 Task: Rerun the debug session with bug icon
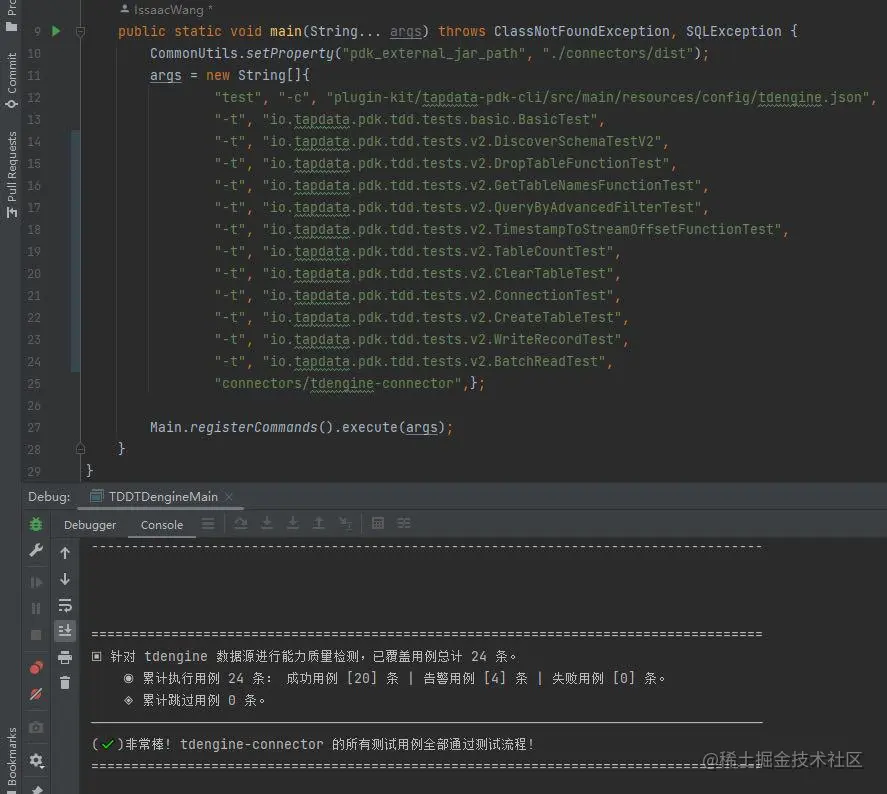[36, 524]
